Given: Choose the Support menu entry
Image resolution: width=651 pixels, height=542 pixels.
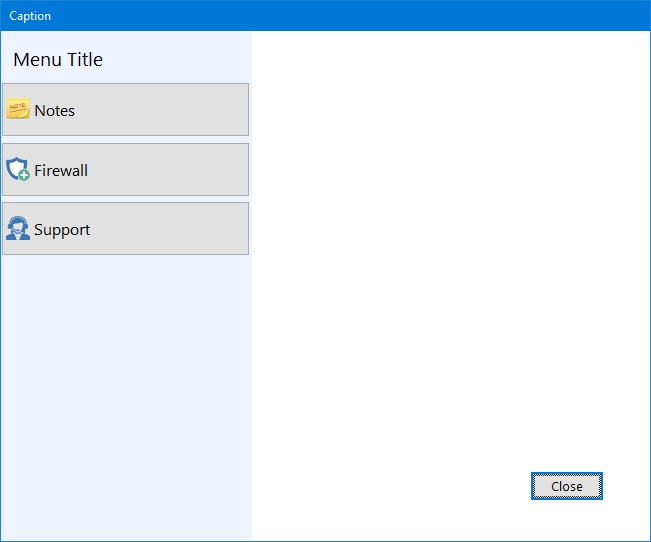Looking at the screenshot, I should (125, 229).
